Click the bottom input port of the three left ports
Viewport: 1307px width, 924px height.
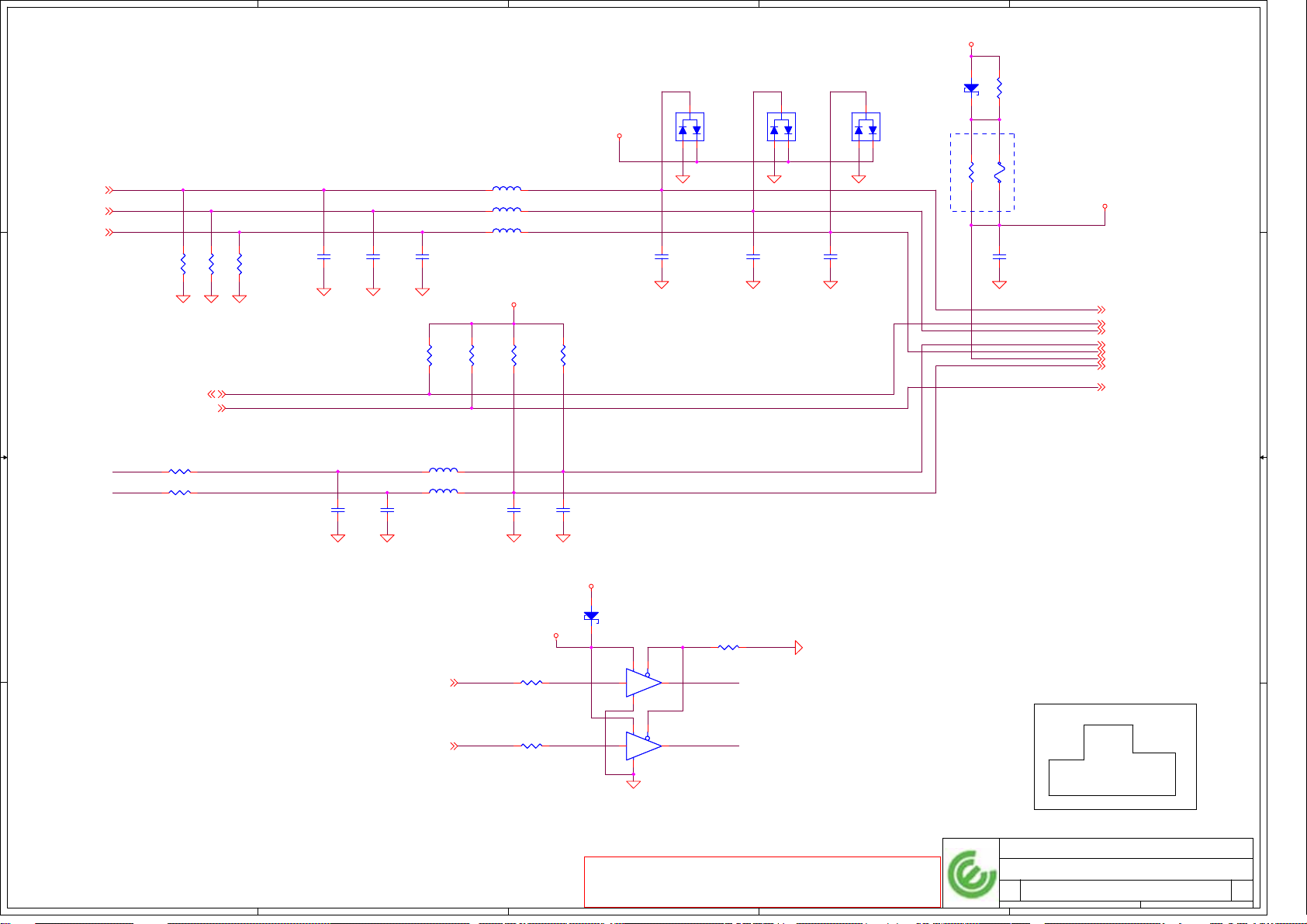pos(109,232)
